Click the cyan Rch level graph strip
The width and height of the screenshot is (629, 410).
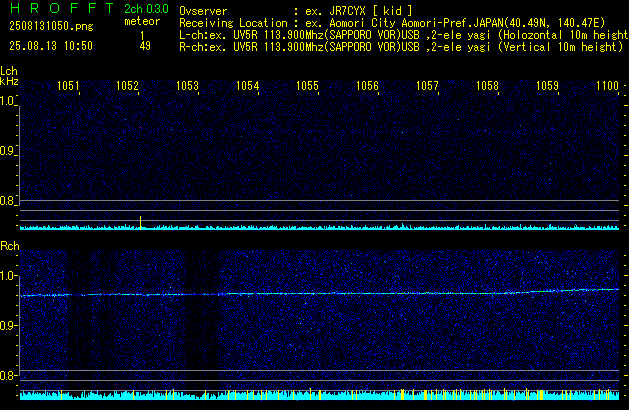(x=319, y=395)
